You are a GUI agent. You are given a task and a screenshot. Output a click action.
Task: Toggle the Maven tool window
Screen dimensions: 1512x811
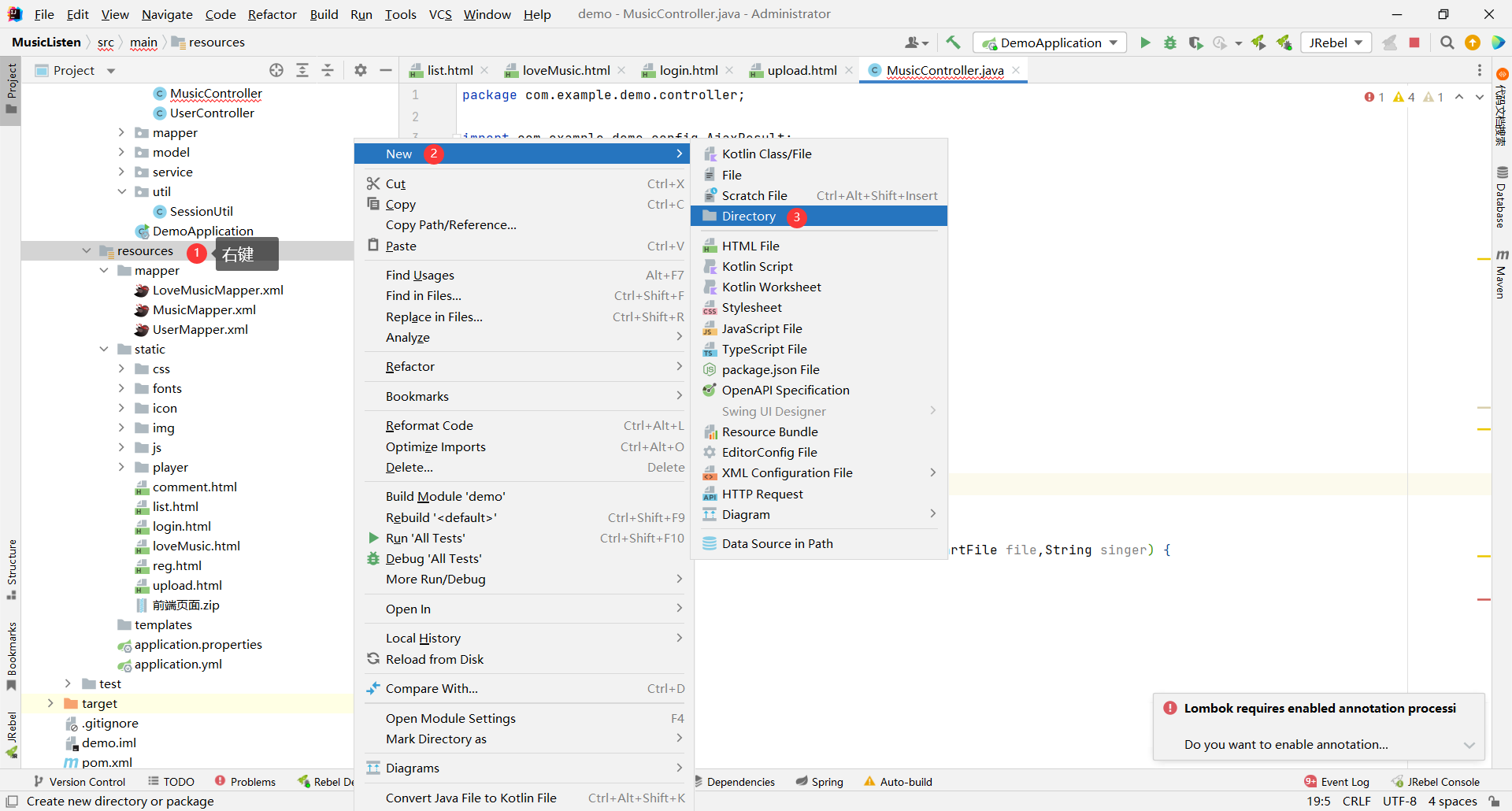1502,274
